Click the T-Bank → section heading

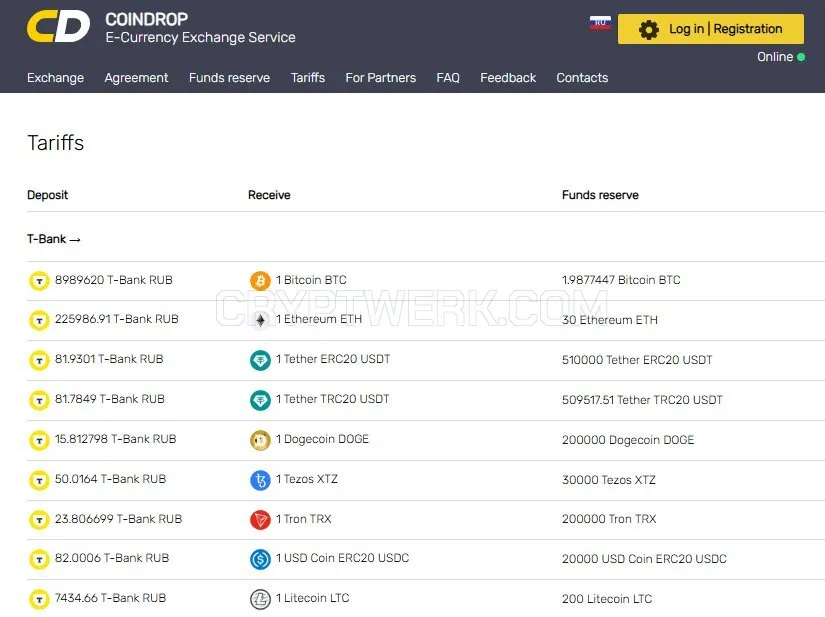(54, 239)
